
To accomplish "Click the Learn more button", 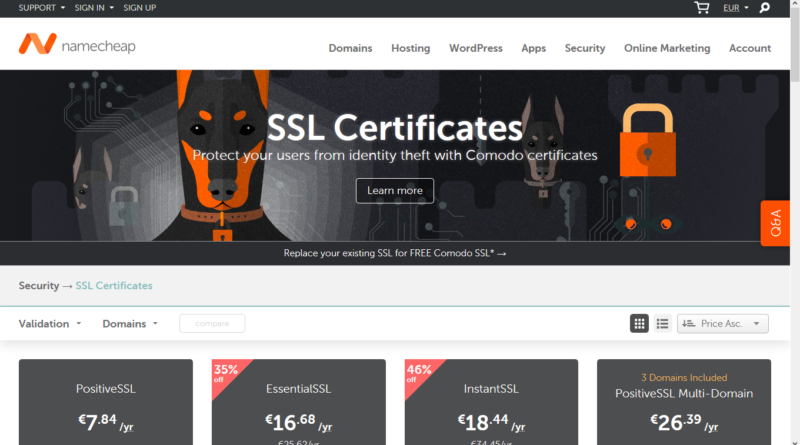I will [x=395, y=190].
